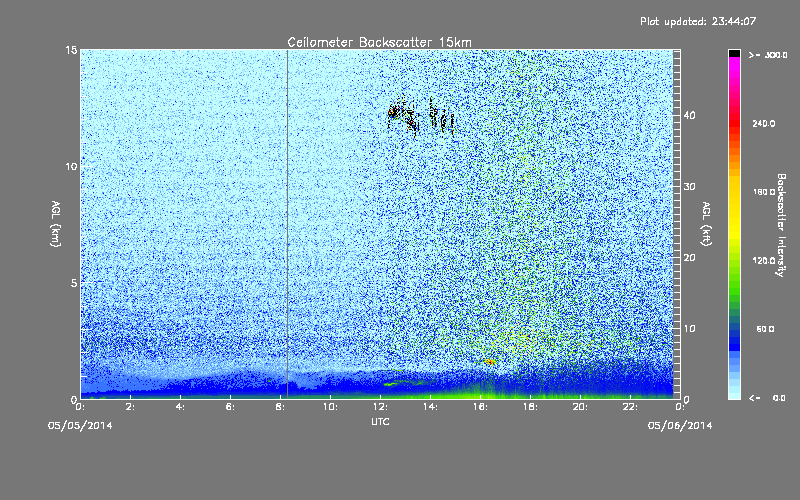Click the "240.0" colorbar label
This screenshot has height=500, width=800.
tap(764, 124)
